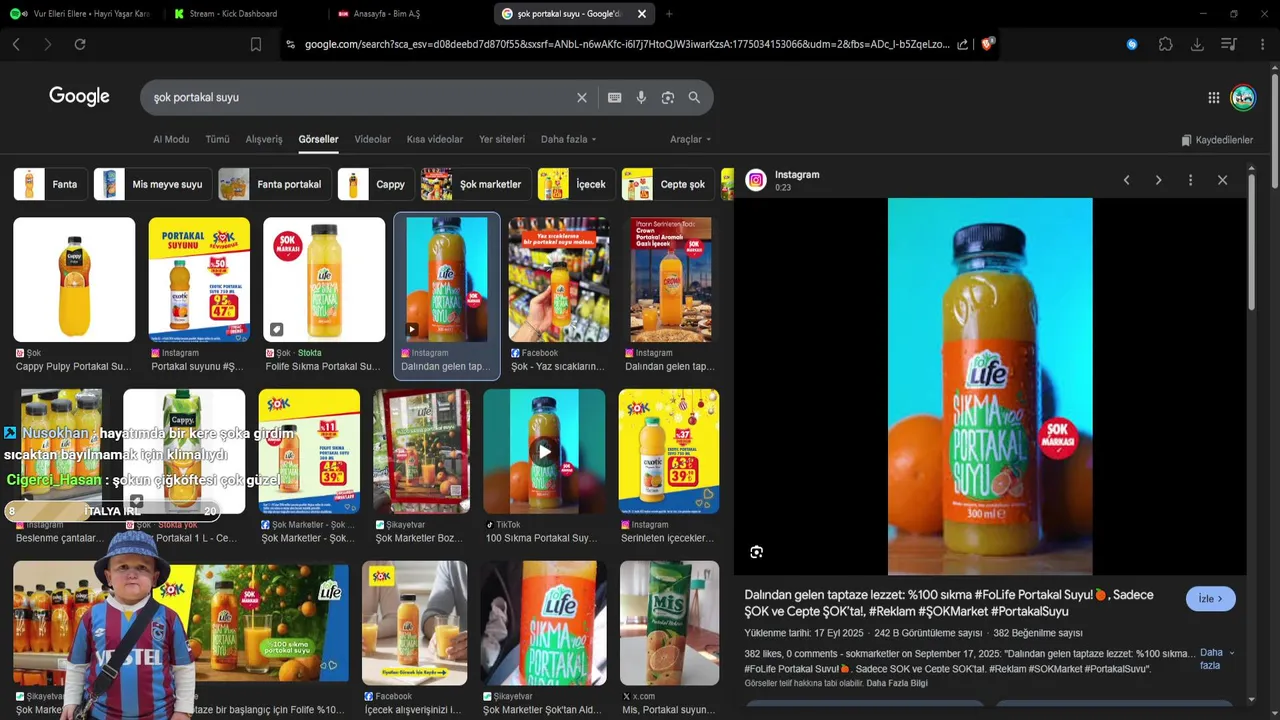Open the Daha Fazla Bilgi link
The width and height of the screenshot is (1280, 720).
[x=897, y=683]
